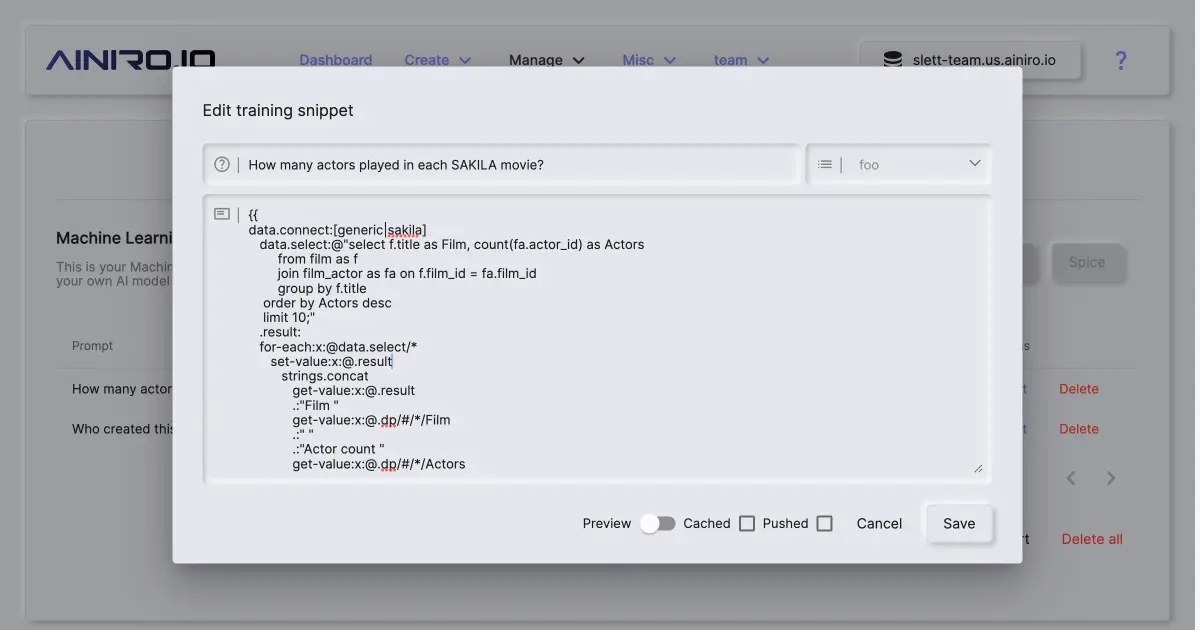Viewport: 1200px width, 630px height.
Task: Toggle the Preview switch
Action: point(658,523)
